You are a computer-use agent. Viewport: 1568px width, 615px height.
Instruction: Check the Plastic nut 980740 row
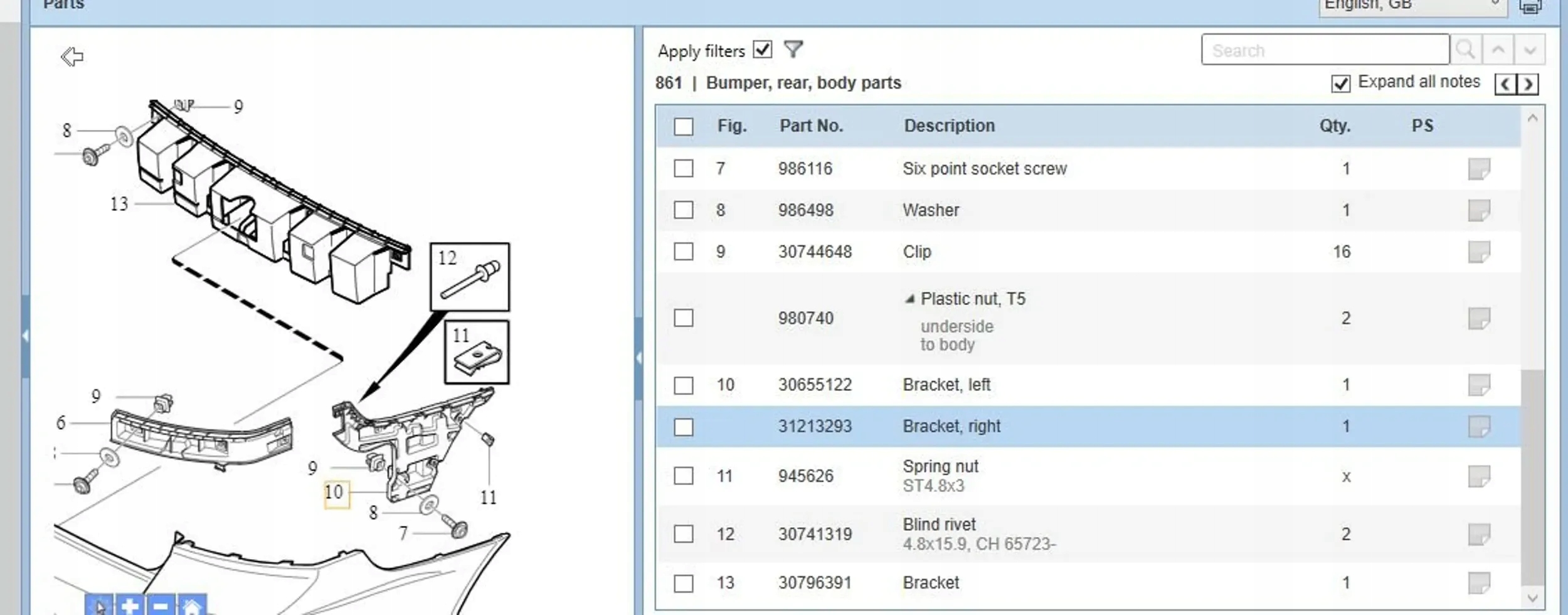coord(684,318)
